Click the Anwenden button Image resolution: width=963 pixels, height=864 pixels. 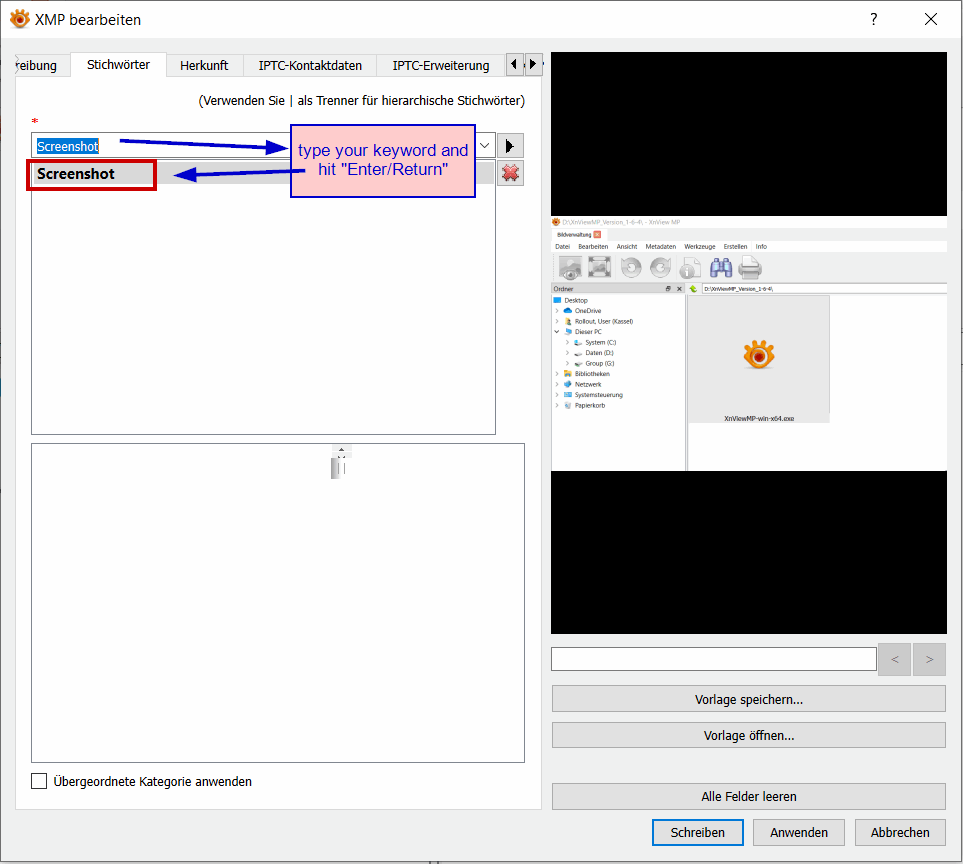798,832
